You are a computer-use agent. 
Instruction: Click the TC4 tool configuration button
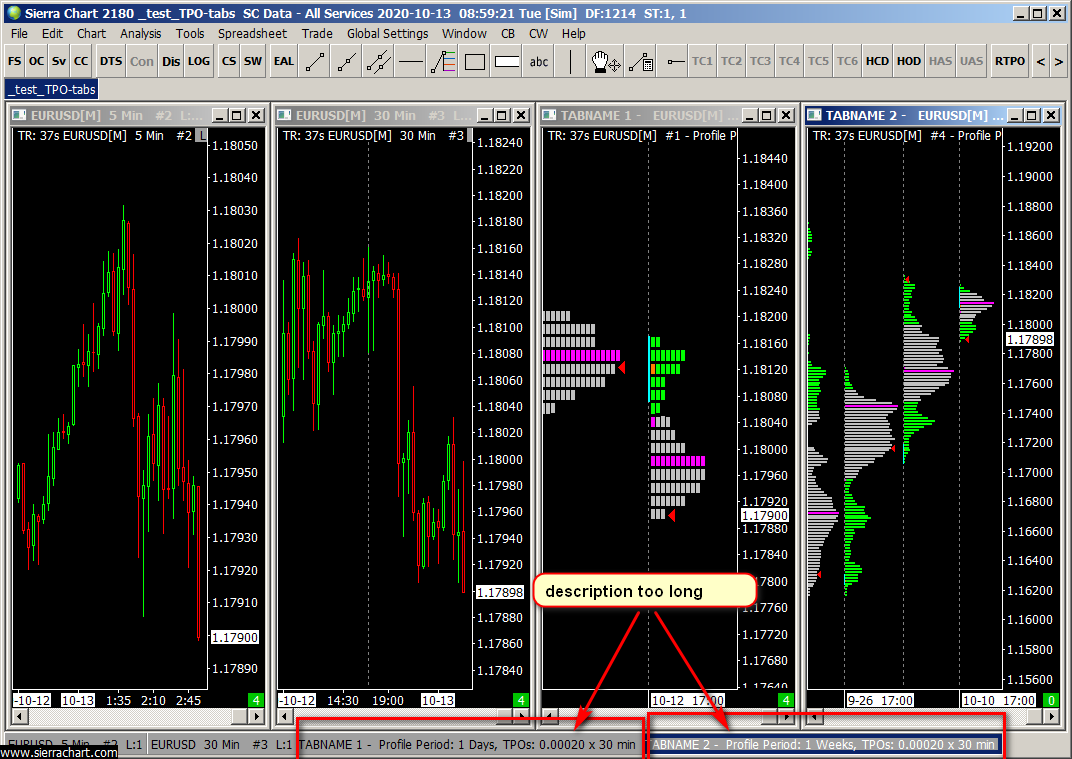[x=790, y=61]
